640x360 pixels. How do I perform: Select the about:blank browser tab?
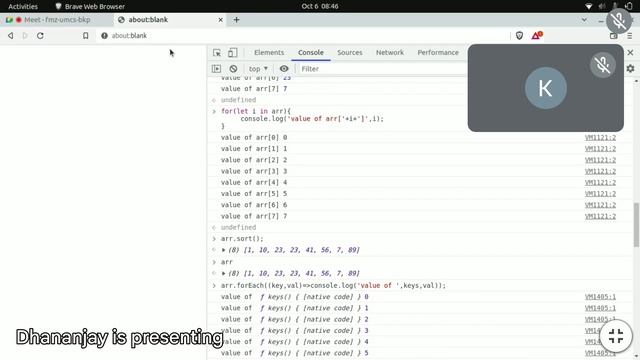[x=169, y=20]
